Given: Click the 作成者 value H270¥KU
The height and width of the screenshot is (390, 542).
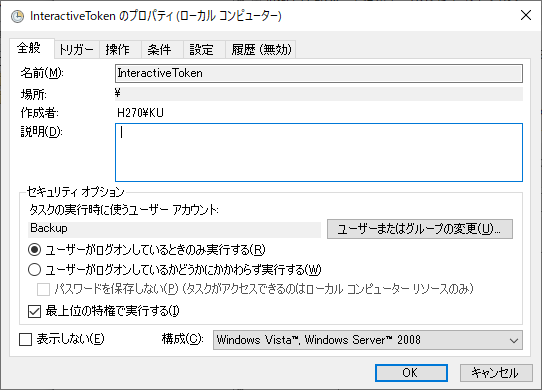Looking at the screenshot, I should [140, 113].
